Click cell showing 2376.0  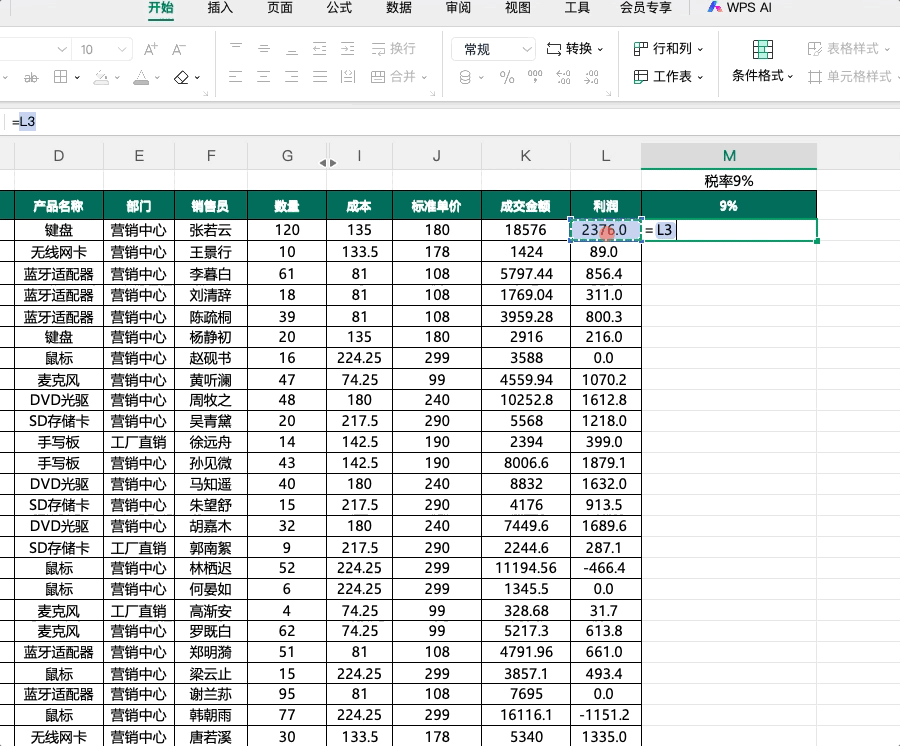606,230
